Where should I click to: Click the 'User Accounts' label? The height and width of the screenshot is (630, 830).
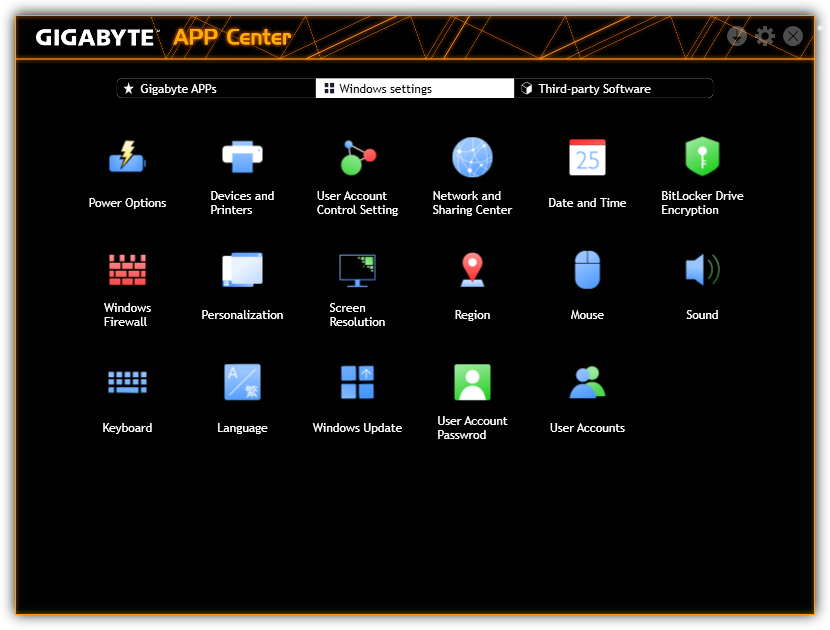click(x=587, y=428)
